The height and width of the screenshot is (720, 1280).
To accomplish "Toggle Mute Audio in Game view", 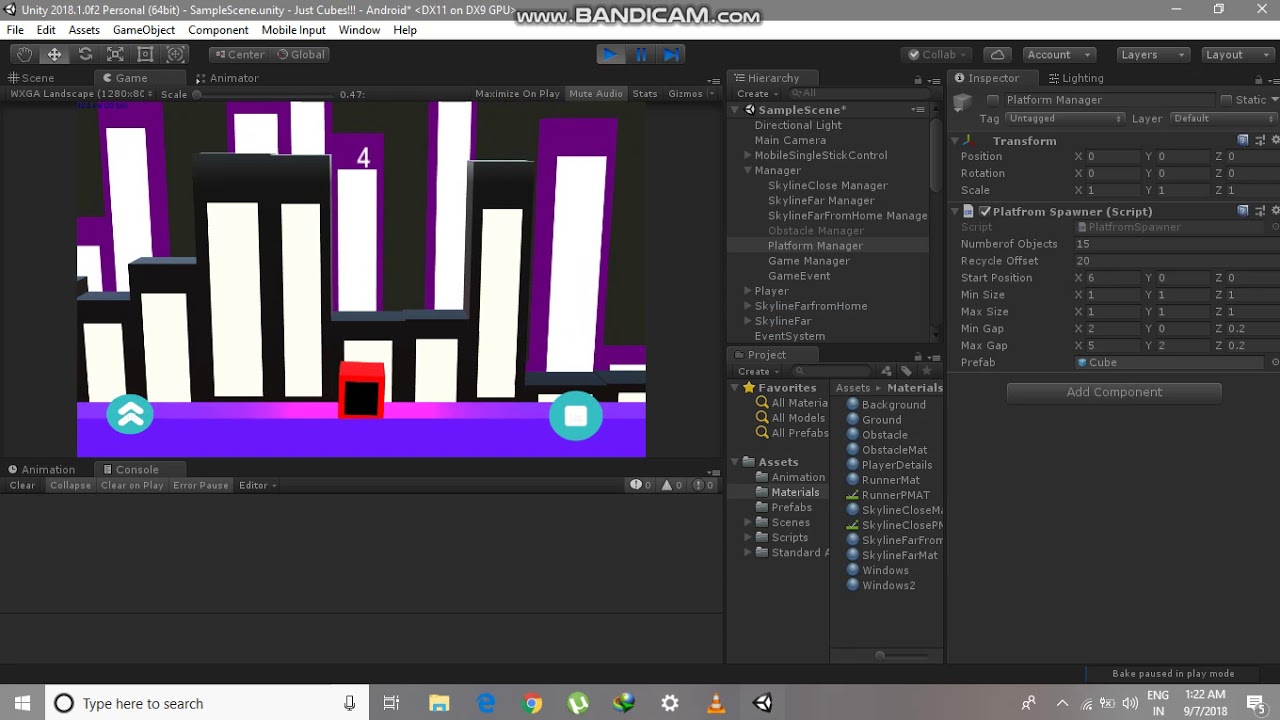I will 596,93.
